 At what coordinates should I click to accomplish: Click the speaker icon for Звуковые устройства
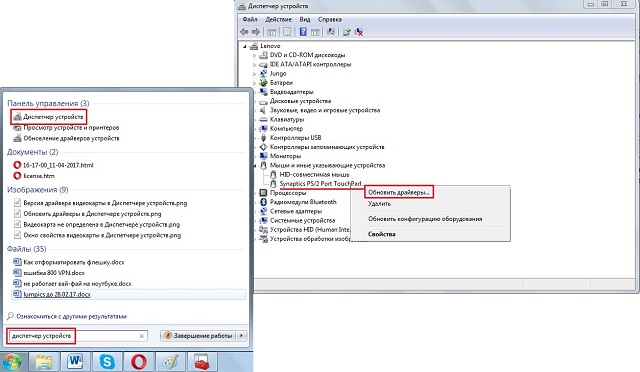point(263,110)
